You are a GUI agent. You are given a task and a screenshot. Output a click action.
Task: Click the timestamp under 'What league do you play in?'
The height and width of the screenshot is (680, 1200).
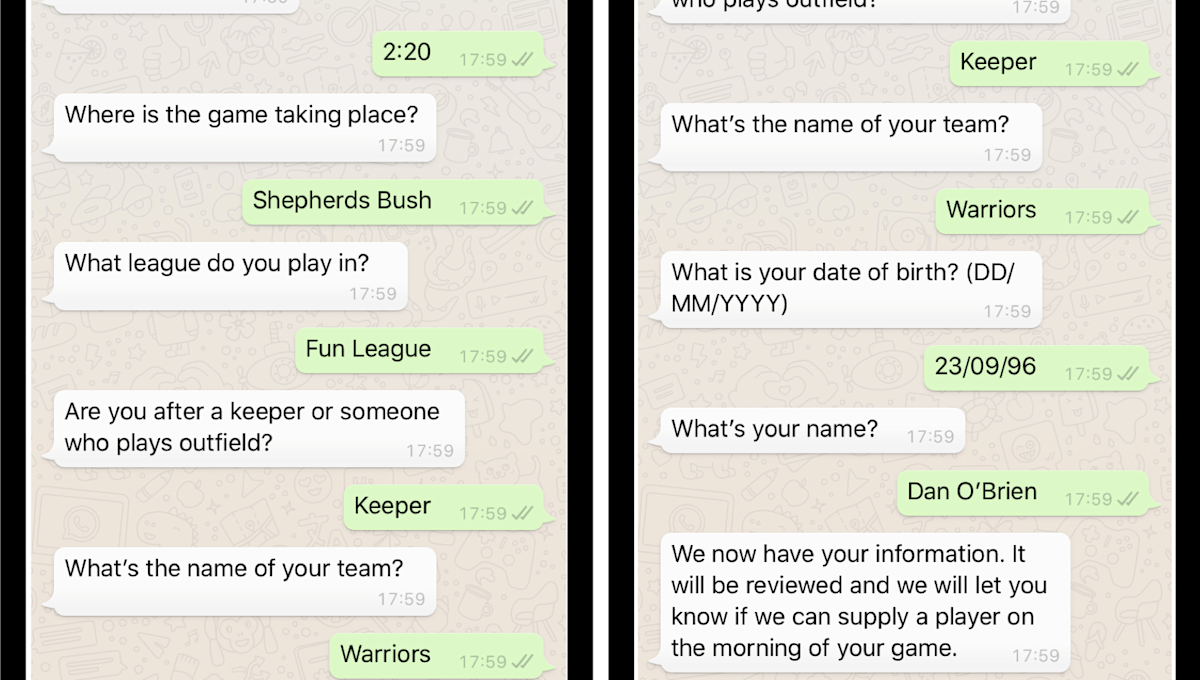click(x=373, y=294)
